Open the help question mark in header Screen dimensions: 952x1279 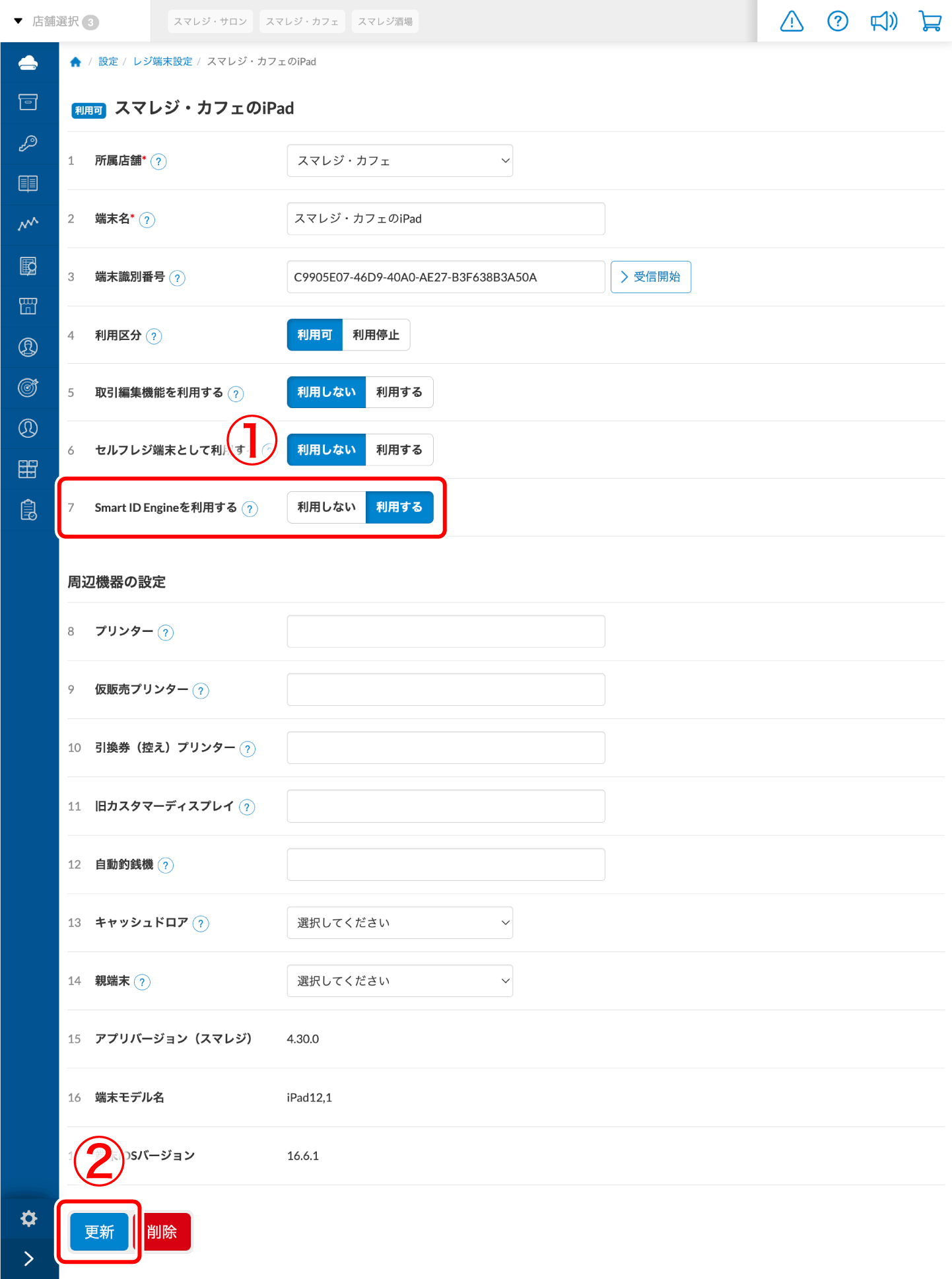click(838, 21)
